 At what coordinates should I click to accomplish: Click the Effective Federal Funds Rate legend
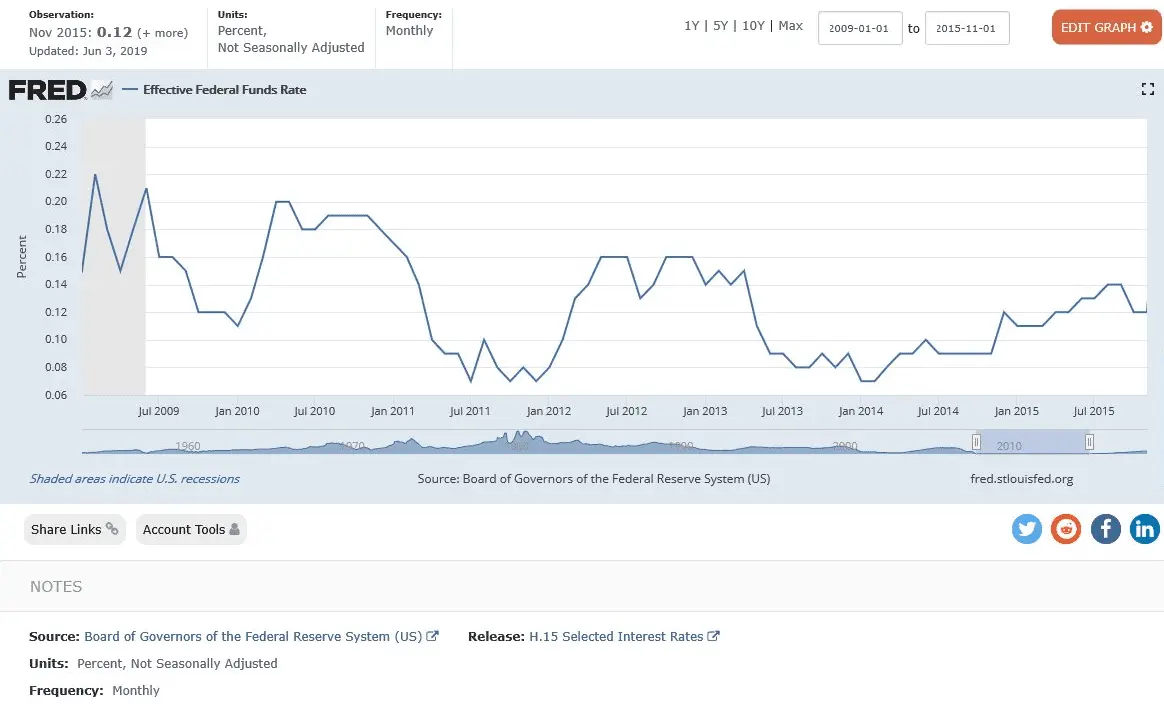[x=224, y=90]
